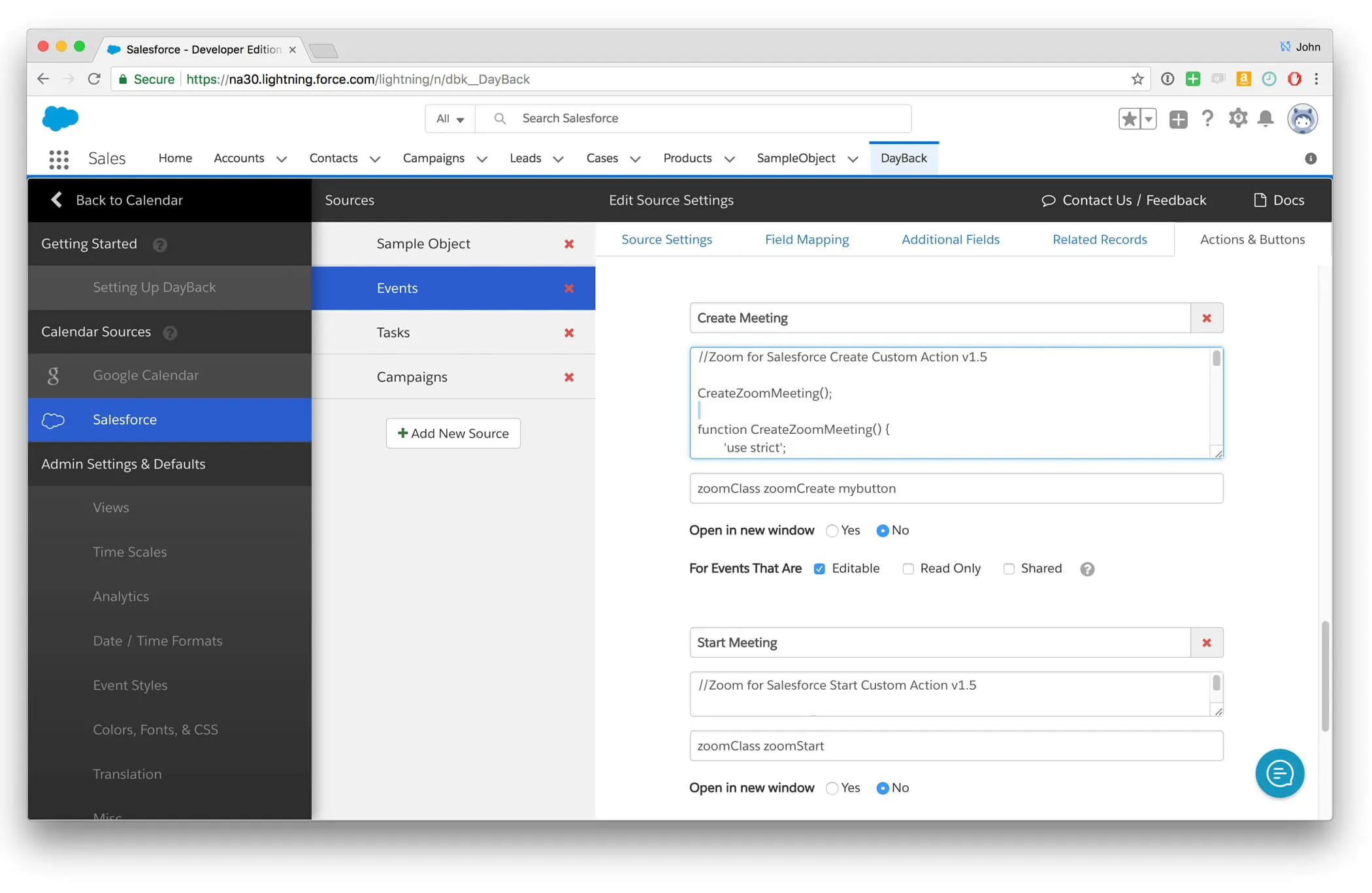Screen dimensions: 1372x893
Task: Open the Favorites star icon
Action: pos(1129,119)
